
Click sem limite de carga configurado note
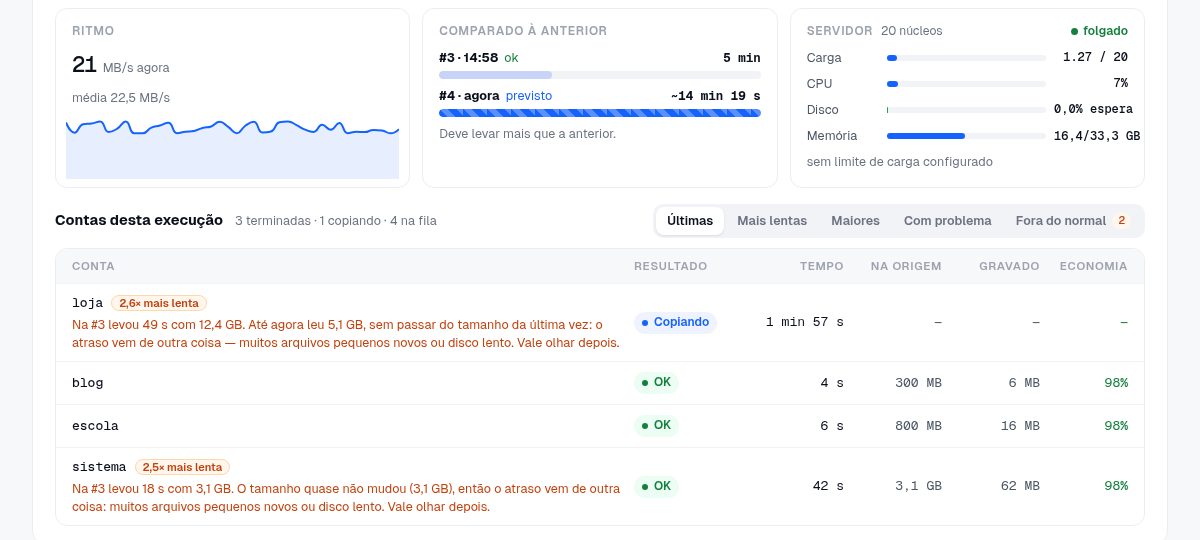coord(900,162)
